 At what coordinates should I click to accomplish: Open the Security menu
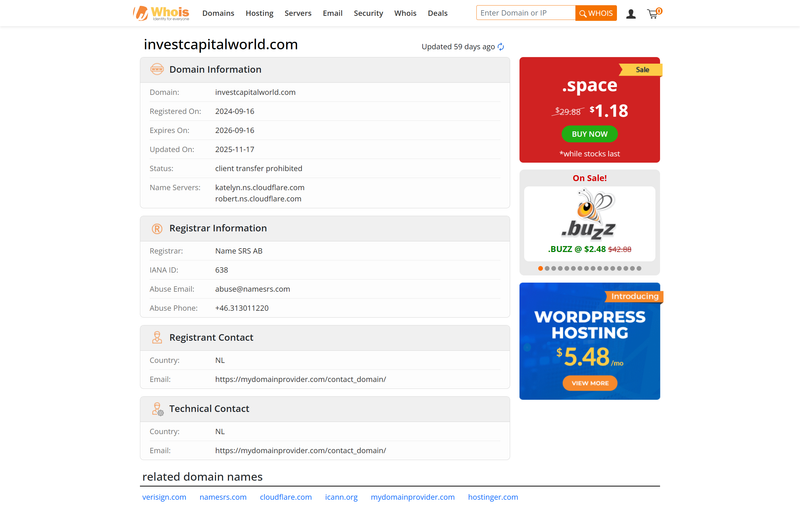(x=368, y=13)
